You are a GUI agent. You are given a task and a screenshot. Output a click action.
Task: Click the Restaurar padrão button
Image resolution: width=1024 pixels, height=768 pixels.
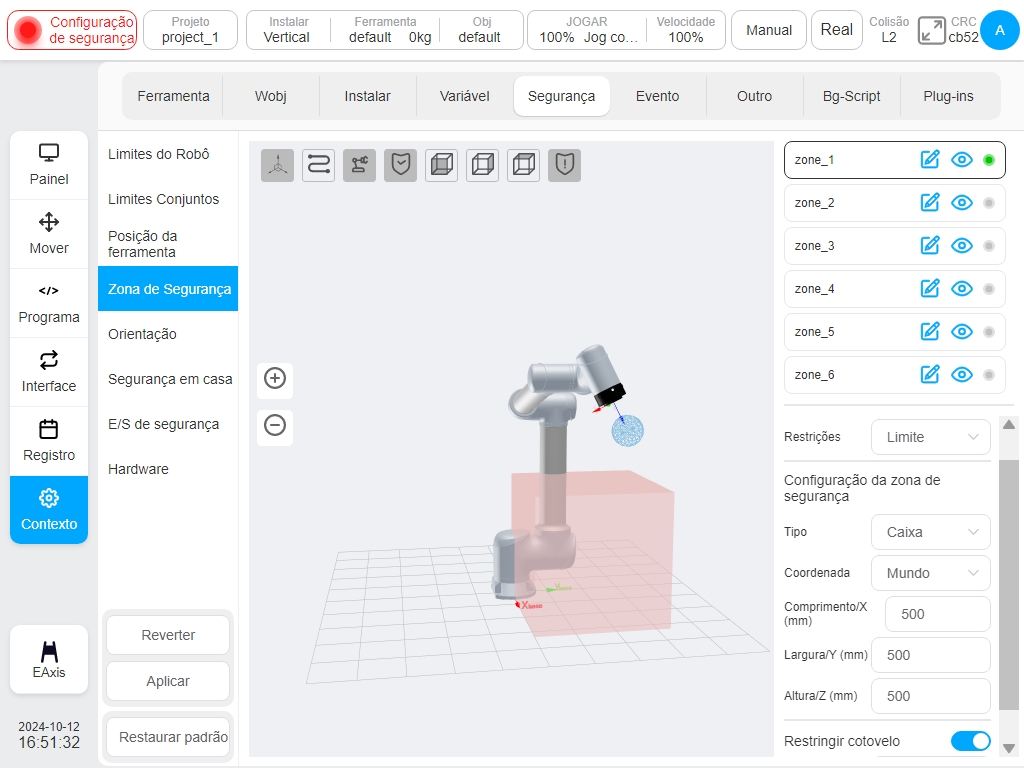(x=173, y=737)
